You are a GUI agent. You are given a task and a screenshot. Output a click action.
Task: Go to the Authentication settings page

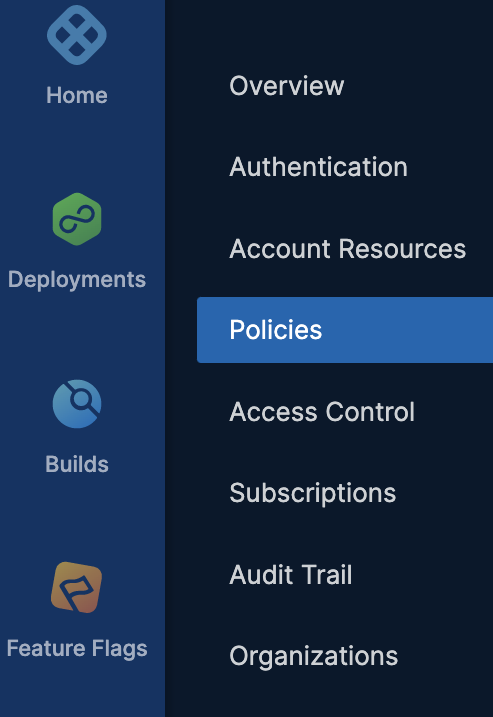pyautogui.click(x=318, y=167)
